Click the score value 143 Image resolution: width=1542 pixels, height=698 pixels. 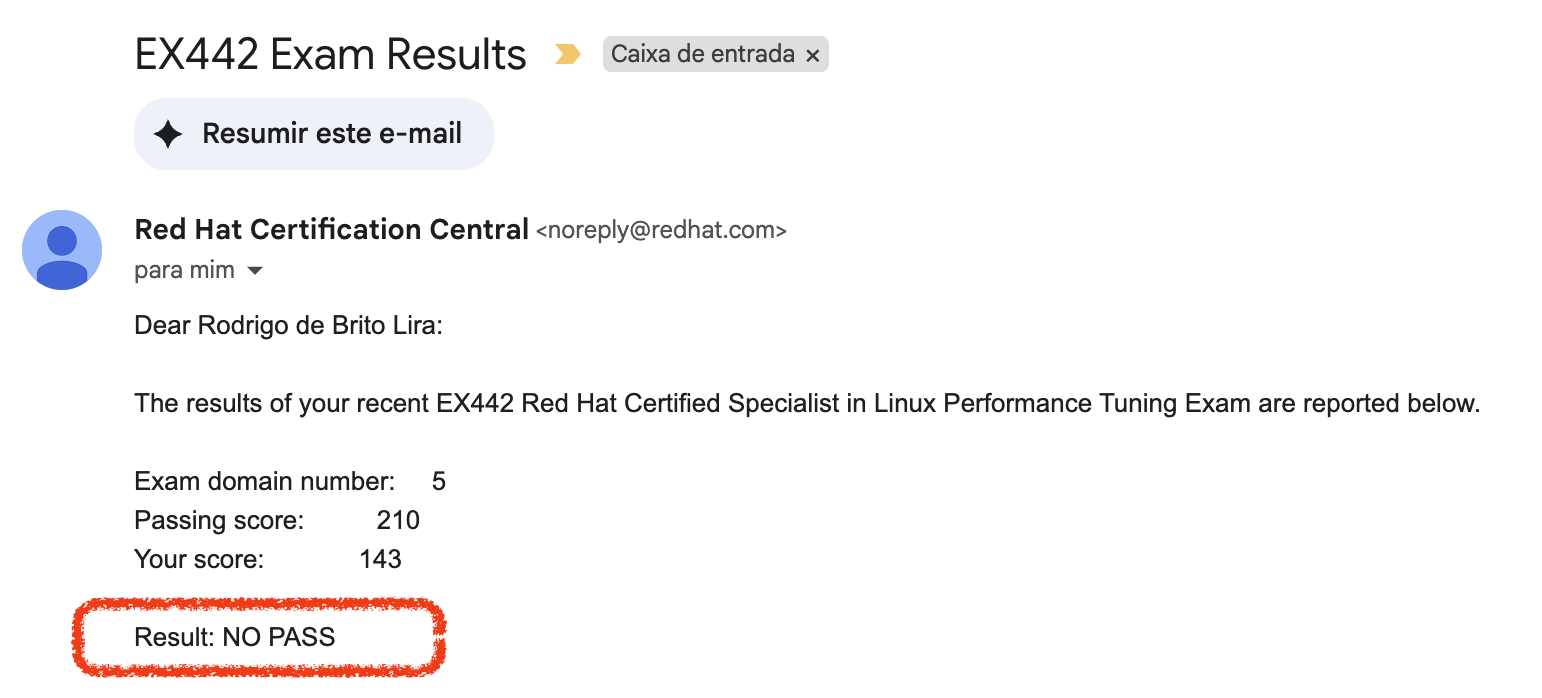pos(380,559)
